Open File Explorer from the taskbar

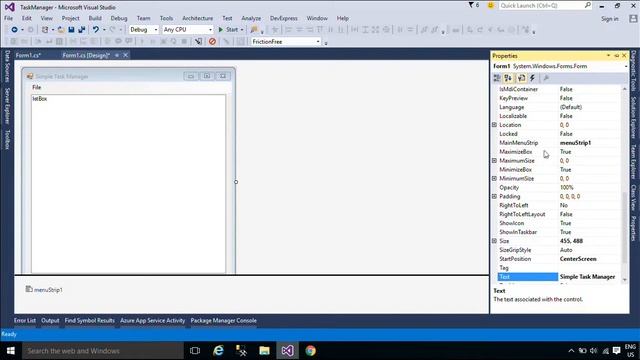[x=264, y=351]
